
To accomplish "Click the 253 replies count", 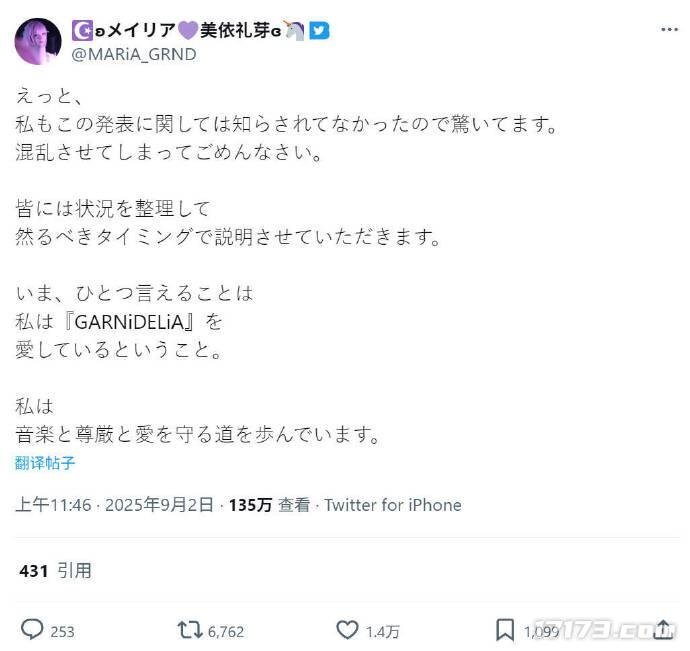I will coord(62,631).
